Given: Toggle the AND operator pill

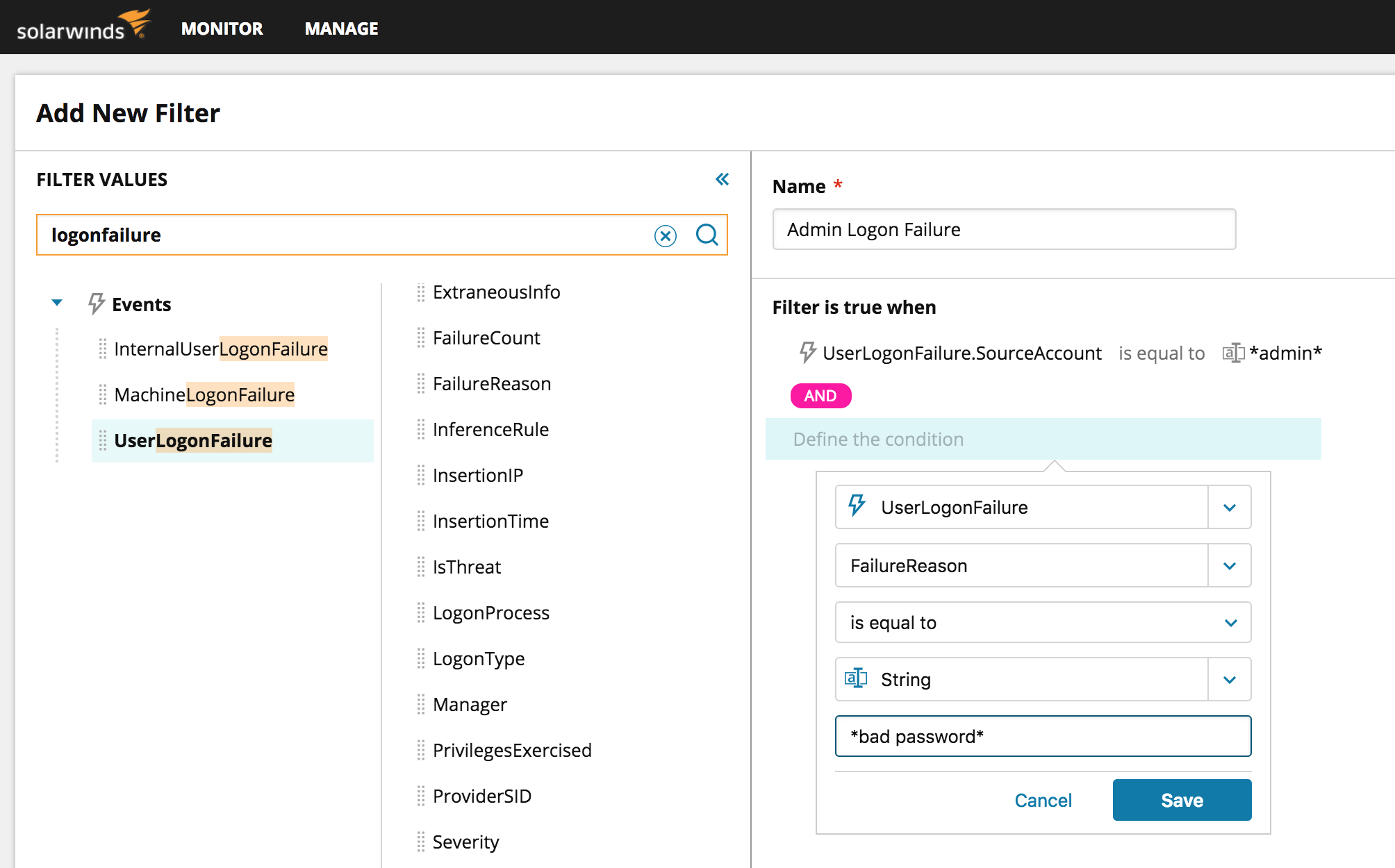Looking at the screenshot, I should click(x=820, y=396).
